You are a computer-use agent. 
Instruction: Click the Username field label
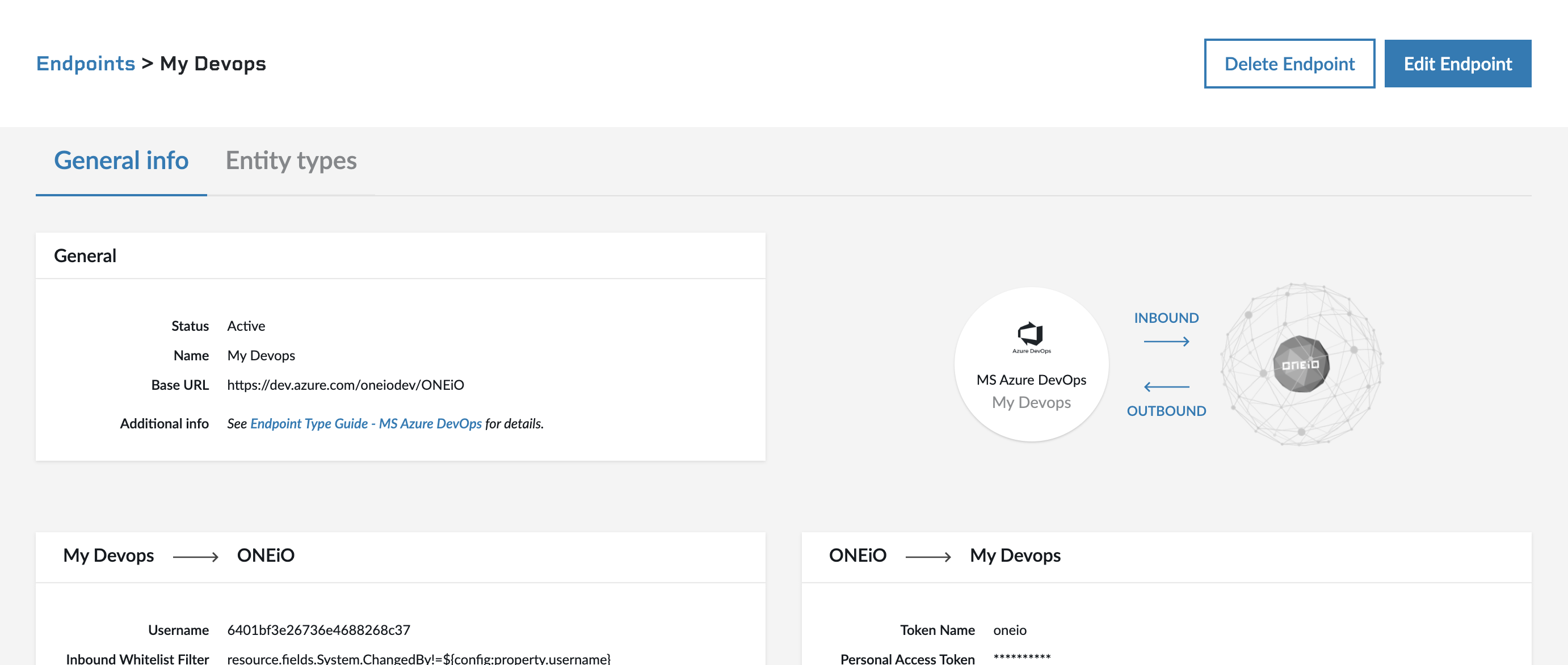[178, 630]
